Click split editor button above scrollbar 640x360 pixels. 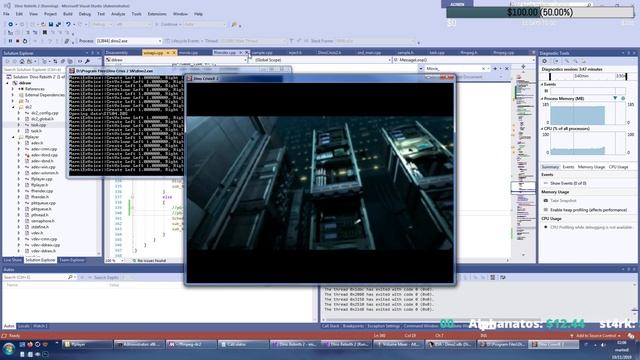coord(523,66)
